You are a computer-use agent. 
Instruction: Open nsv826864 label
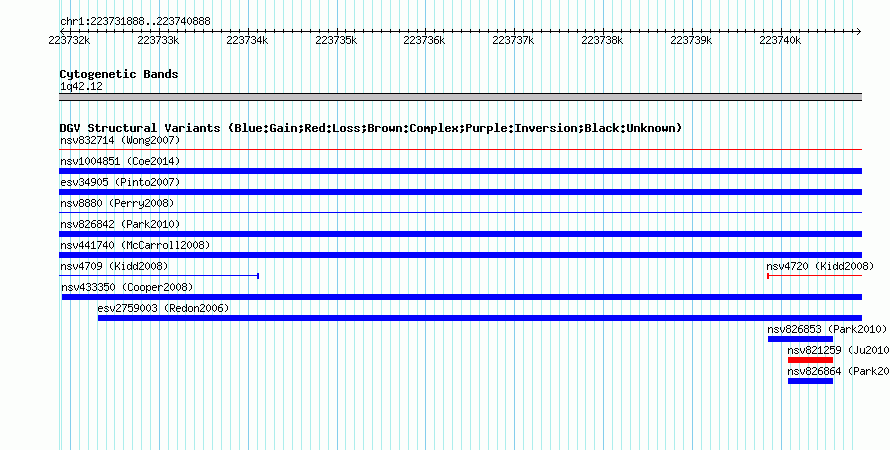(x=838, y=371)
